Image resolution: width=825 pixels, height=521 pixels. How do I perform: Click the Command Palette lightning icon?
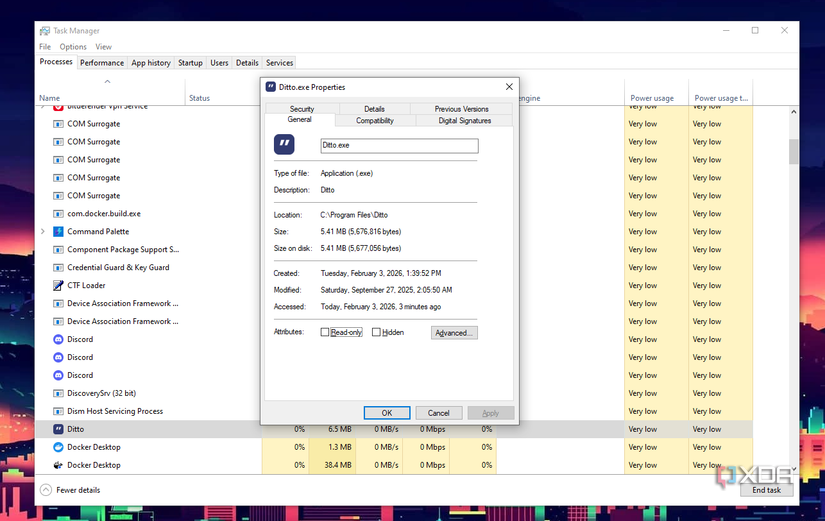58,232
